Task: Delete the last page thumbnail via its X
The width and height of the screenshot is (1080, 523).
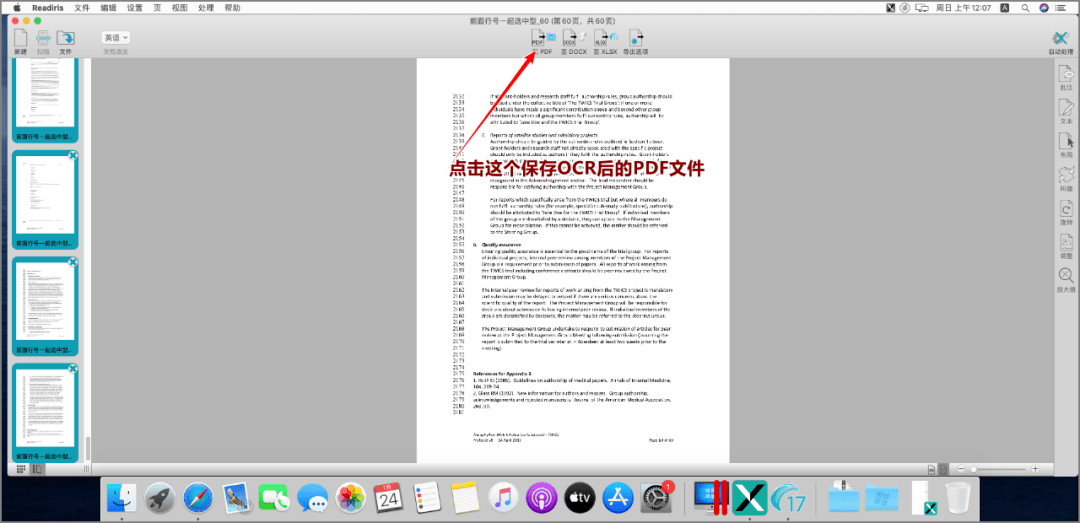Action: tap(72, 369)
